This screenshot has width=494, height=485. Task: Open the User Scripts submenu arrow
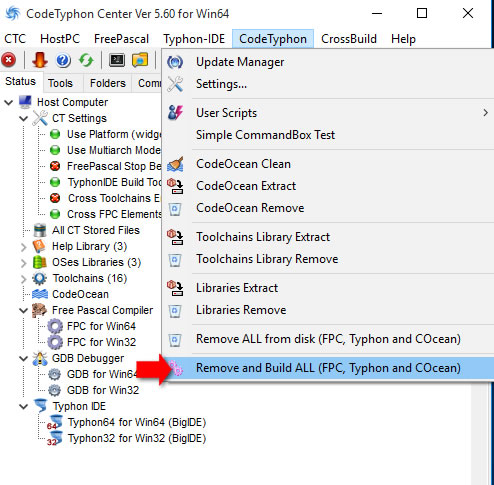(485, 113)
